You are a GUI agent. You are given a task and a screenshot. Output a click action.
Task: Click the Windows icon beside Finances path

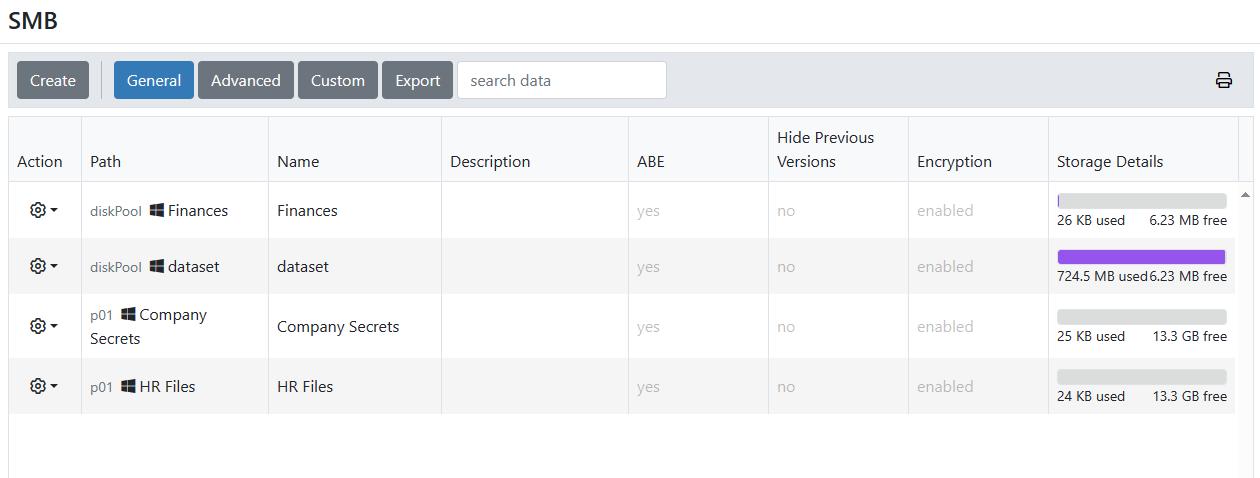[x=157, y=211]
